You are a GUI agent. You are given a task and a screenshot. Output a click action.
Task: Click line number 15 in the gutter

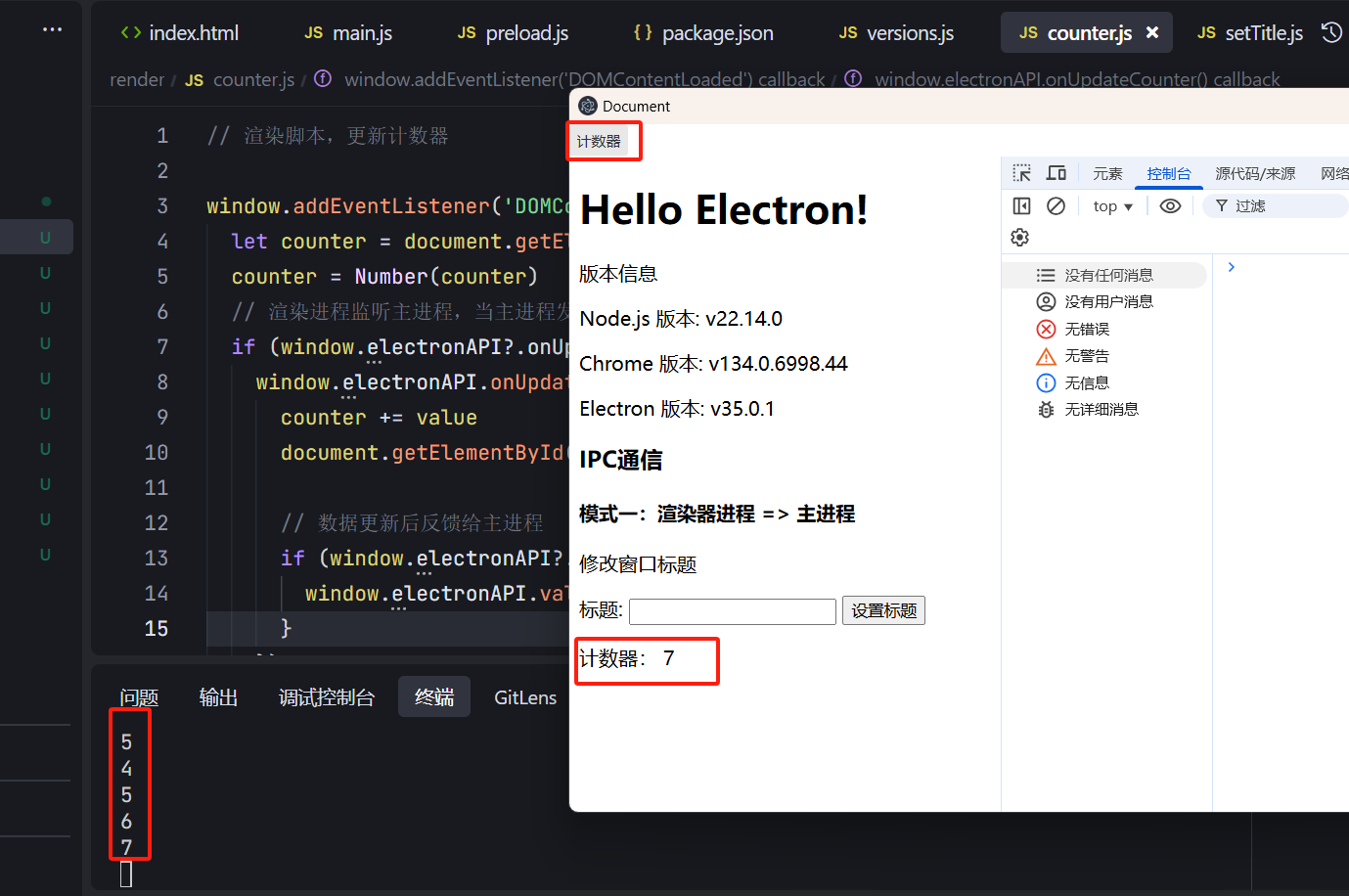coord(157,628)
